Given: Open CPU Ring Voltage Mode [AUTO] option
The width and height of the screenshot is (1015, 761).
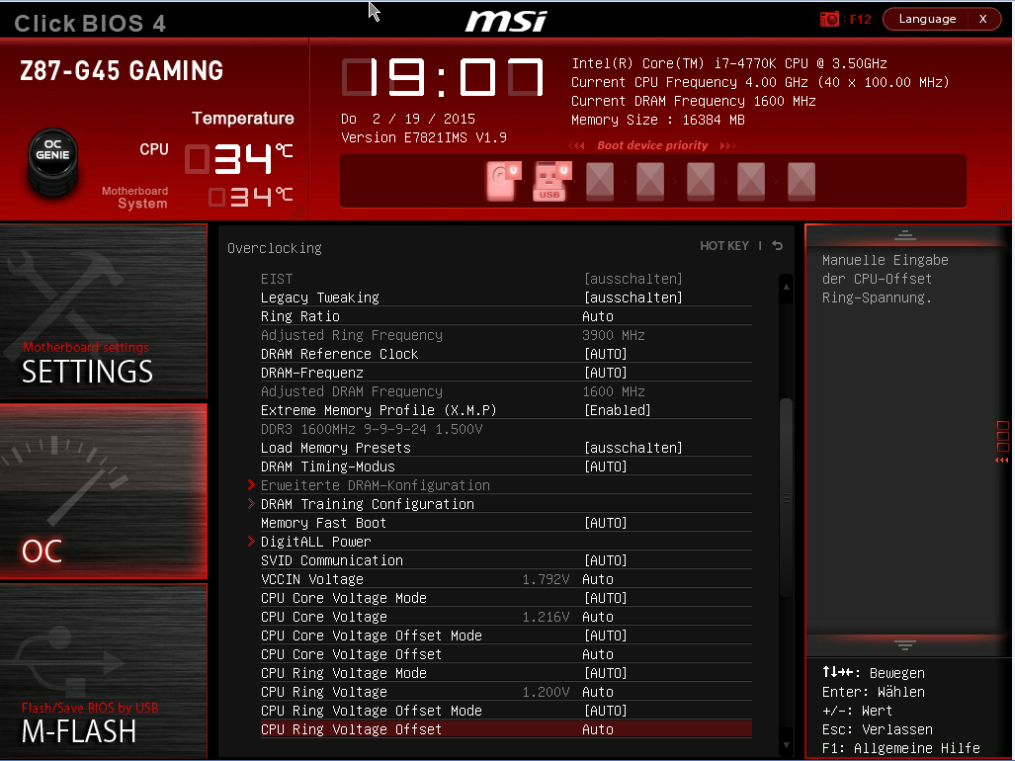Looking at the screenshot, I should coord(605,673).
